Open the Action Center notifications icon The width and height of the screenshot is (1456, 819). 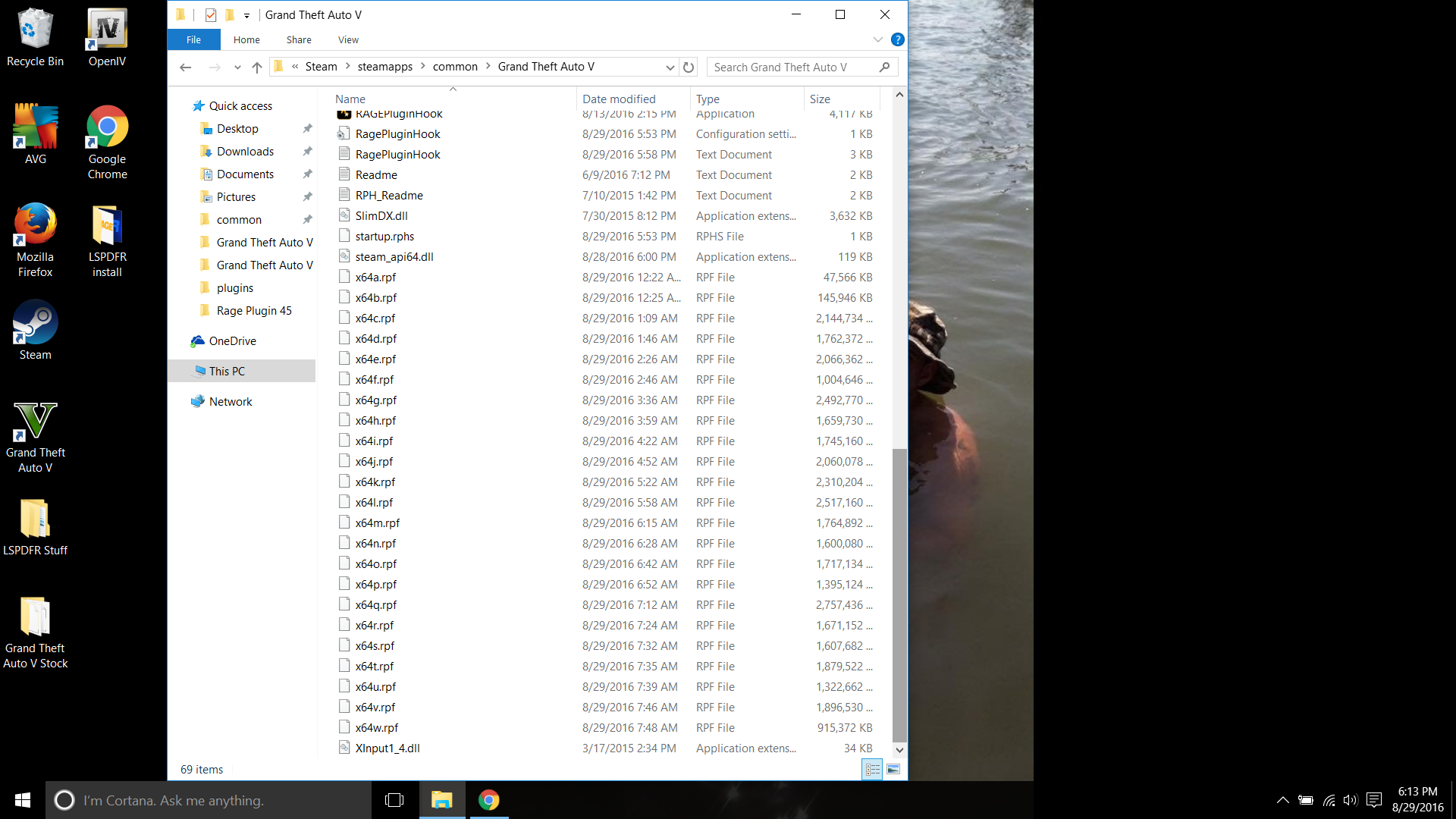click(1373, 800)
